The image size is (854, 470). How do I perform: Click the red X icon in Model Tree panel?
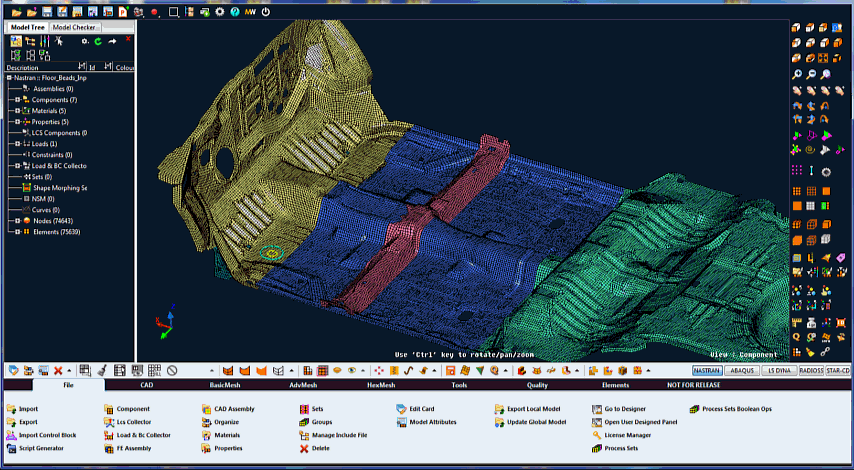pos(127,41)
